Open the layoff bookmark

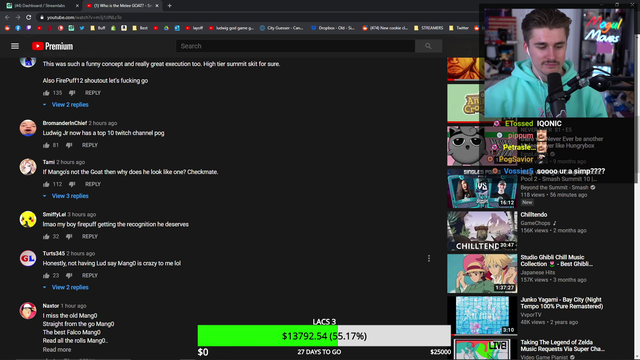tap(194, 28)
